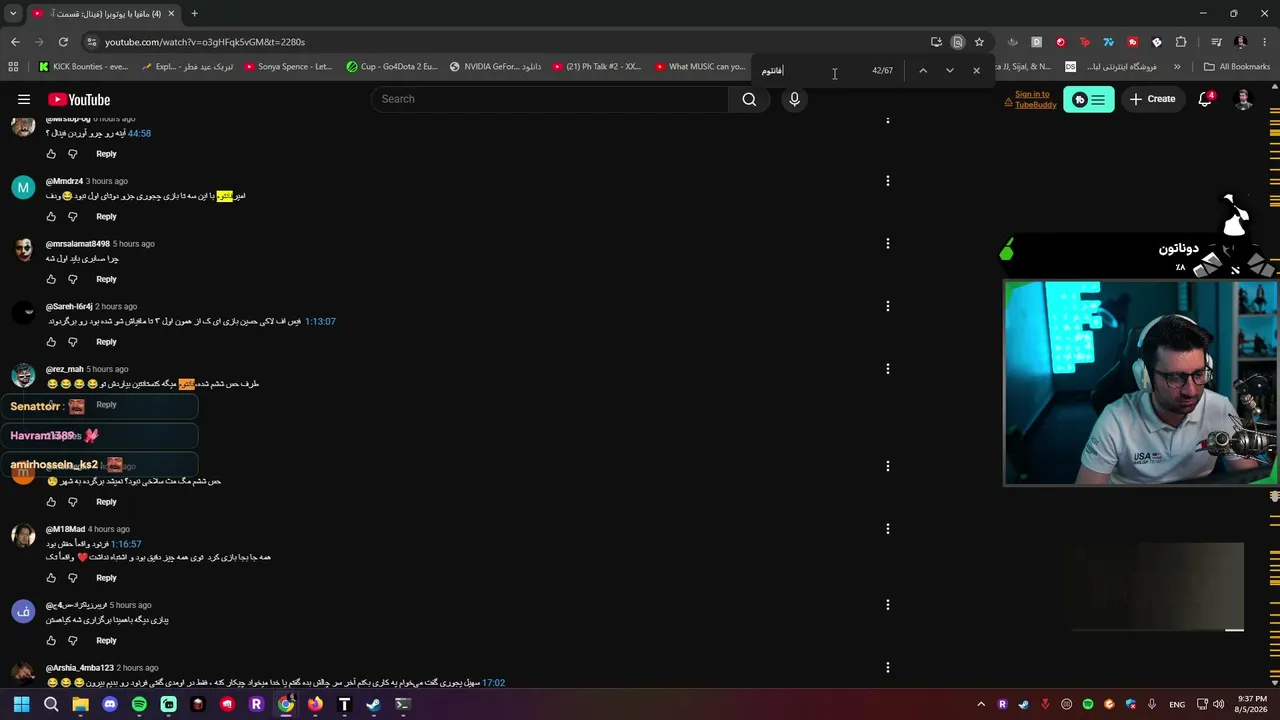Image resolution: width=1280 pixels, height=720 pixels.
Task: Open Discord from the taskbar
Action: pos(110,704)
